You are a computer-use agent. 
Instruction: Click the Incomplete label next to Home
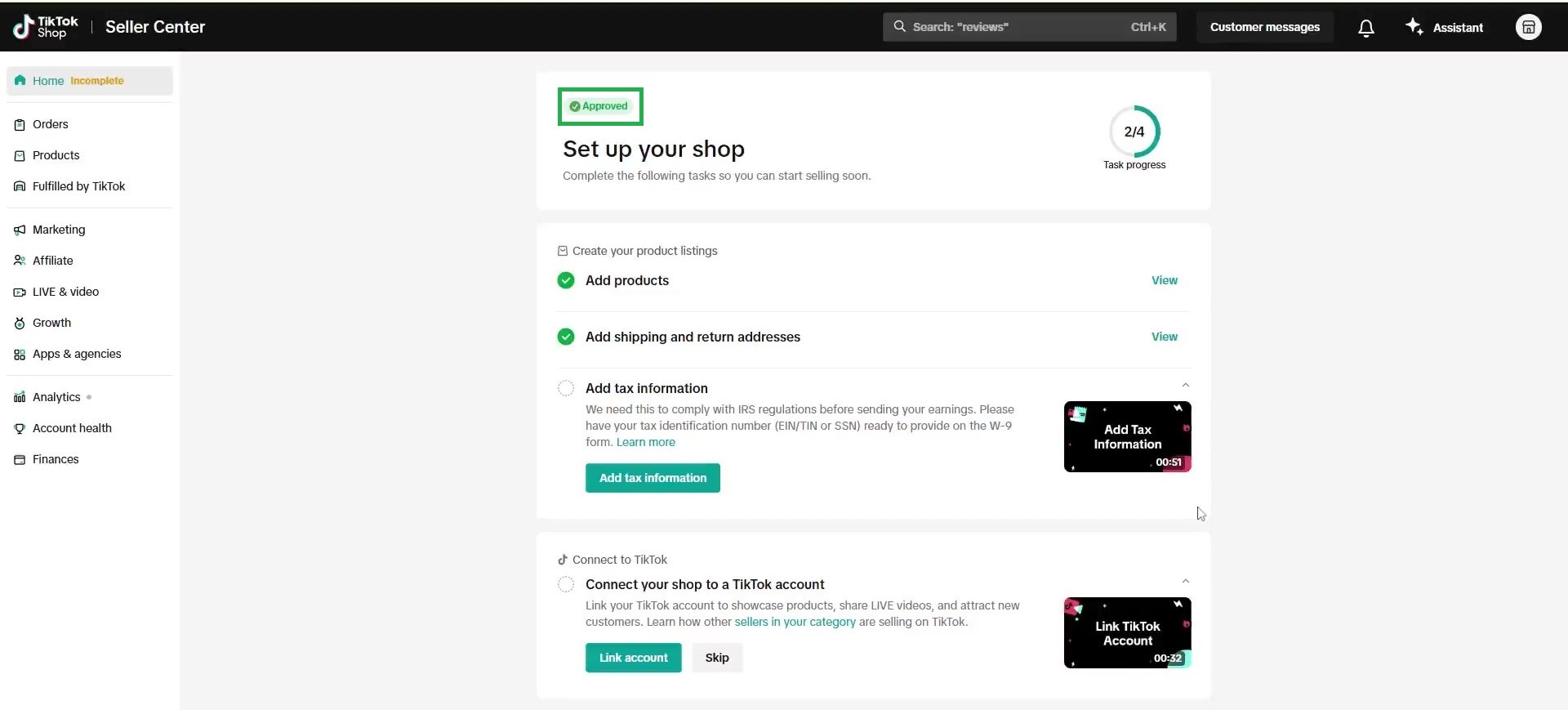(x=97, y=81)
